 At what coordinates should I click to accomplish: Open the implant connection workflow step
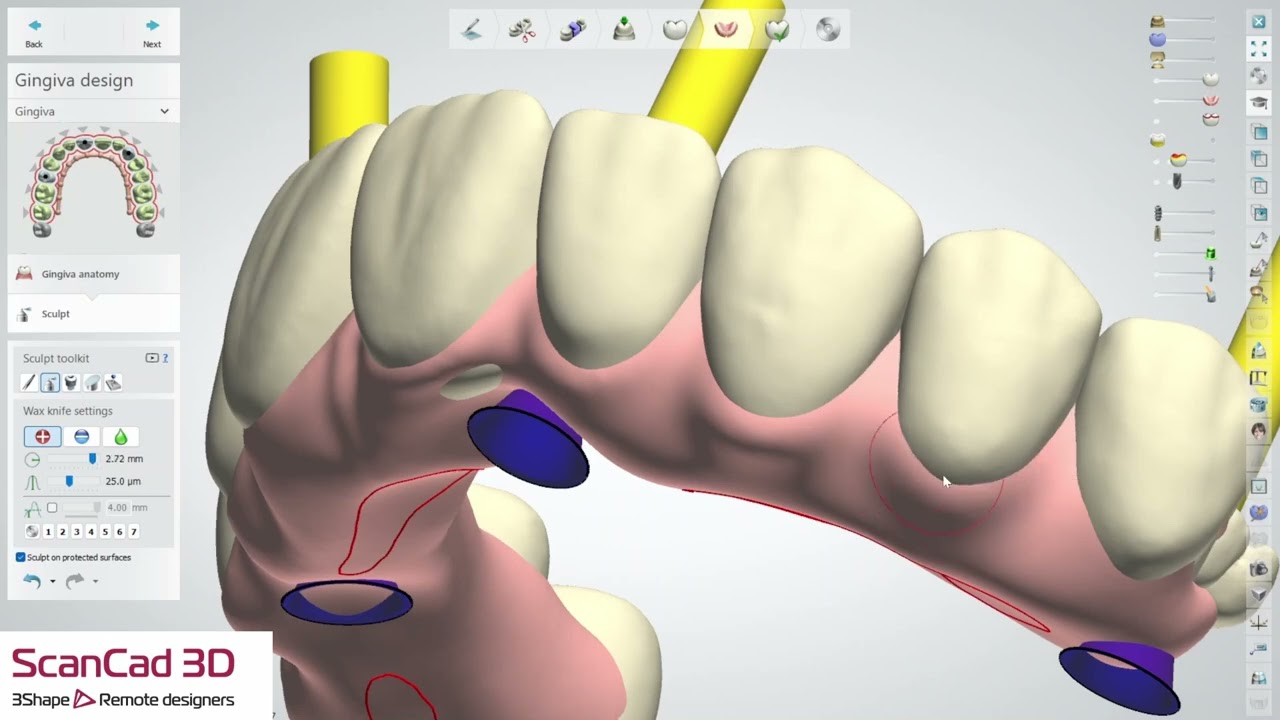point(573,30)
